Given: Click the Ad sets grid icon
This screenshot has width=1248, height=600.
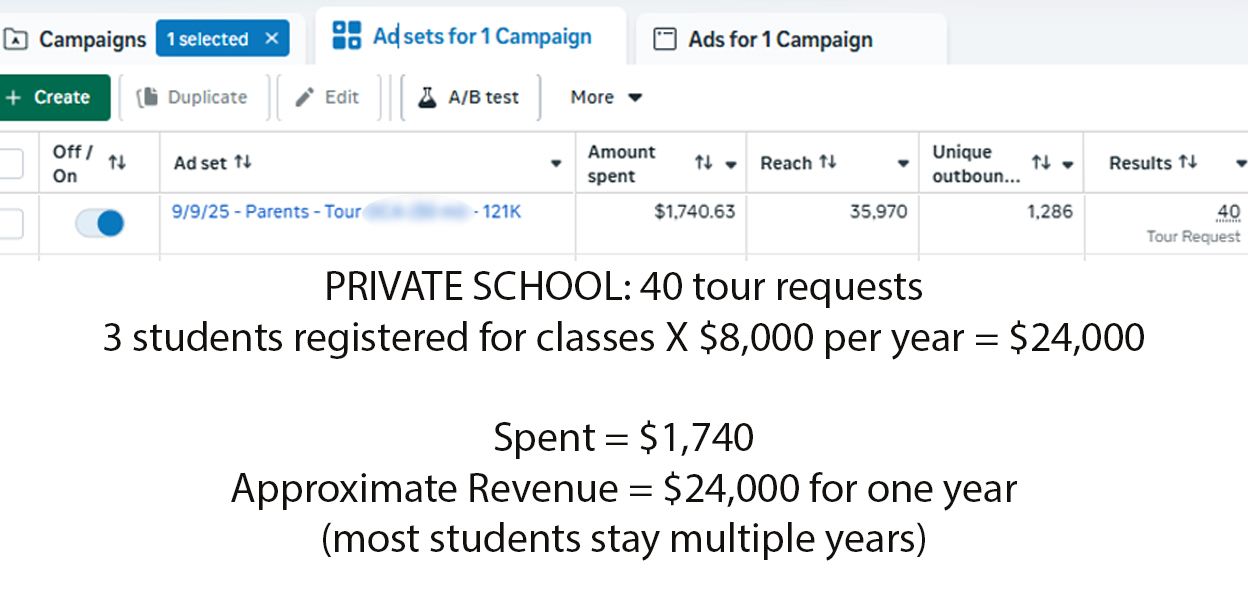Looking at the screenshot, I should tap(346, 36).
